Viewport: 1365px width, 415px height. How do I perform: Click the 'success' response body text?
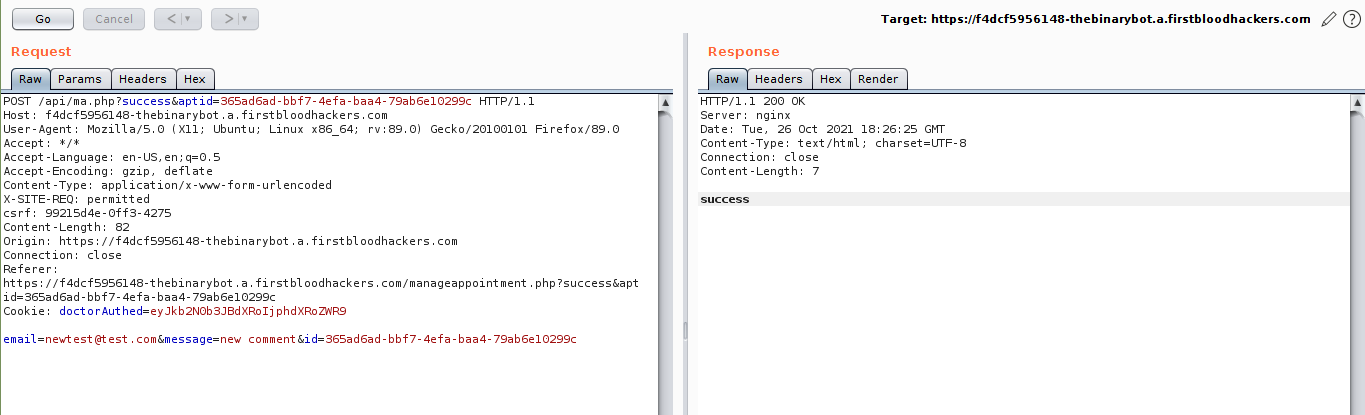[x=725, y=199]
